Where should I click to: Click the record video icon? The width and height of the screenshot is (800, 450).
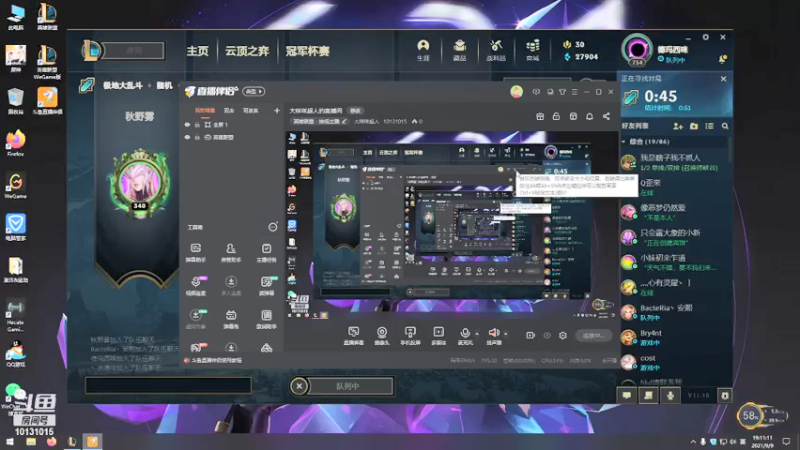point(530,335)
